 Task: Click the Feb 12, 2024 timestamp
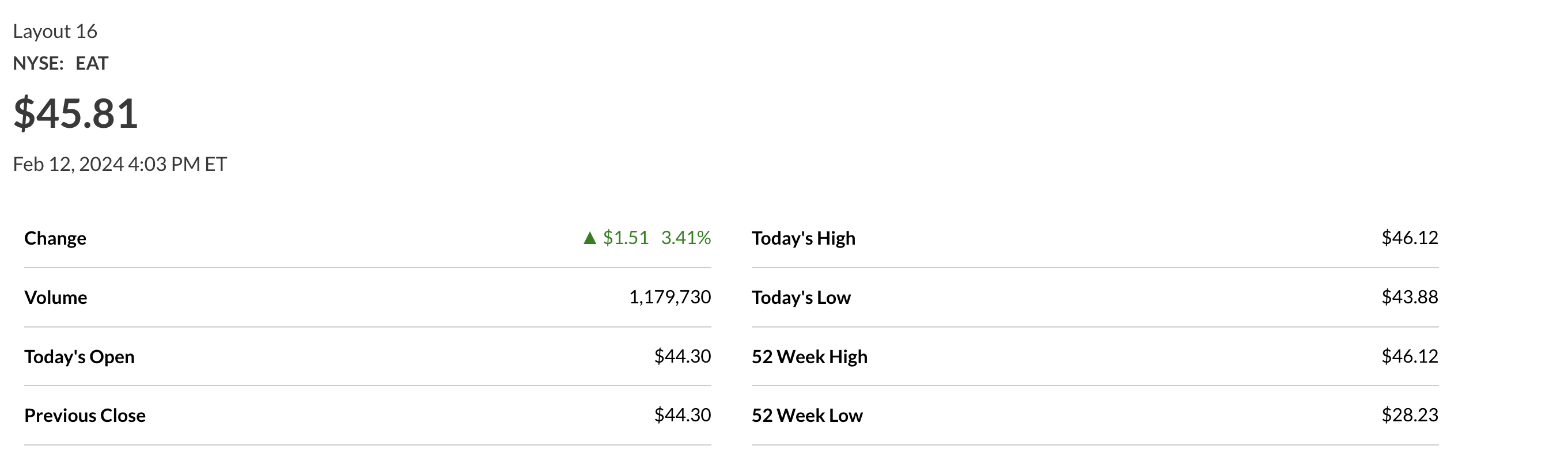click(x=119, y=164)
